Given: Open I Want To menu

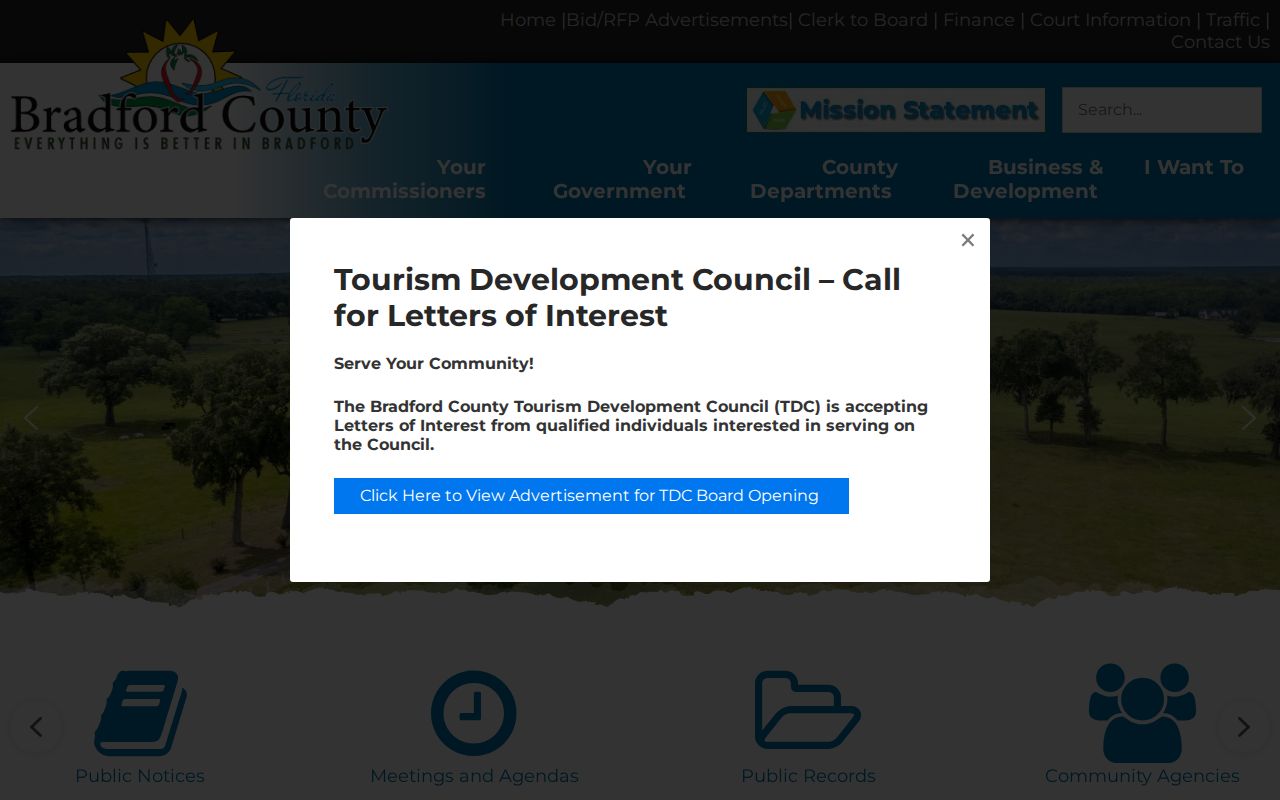Looking at the screenshot, I should point(1194,167).
